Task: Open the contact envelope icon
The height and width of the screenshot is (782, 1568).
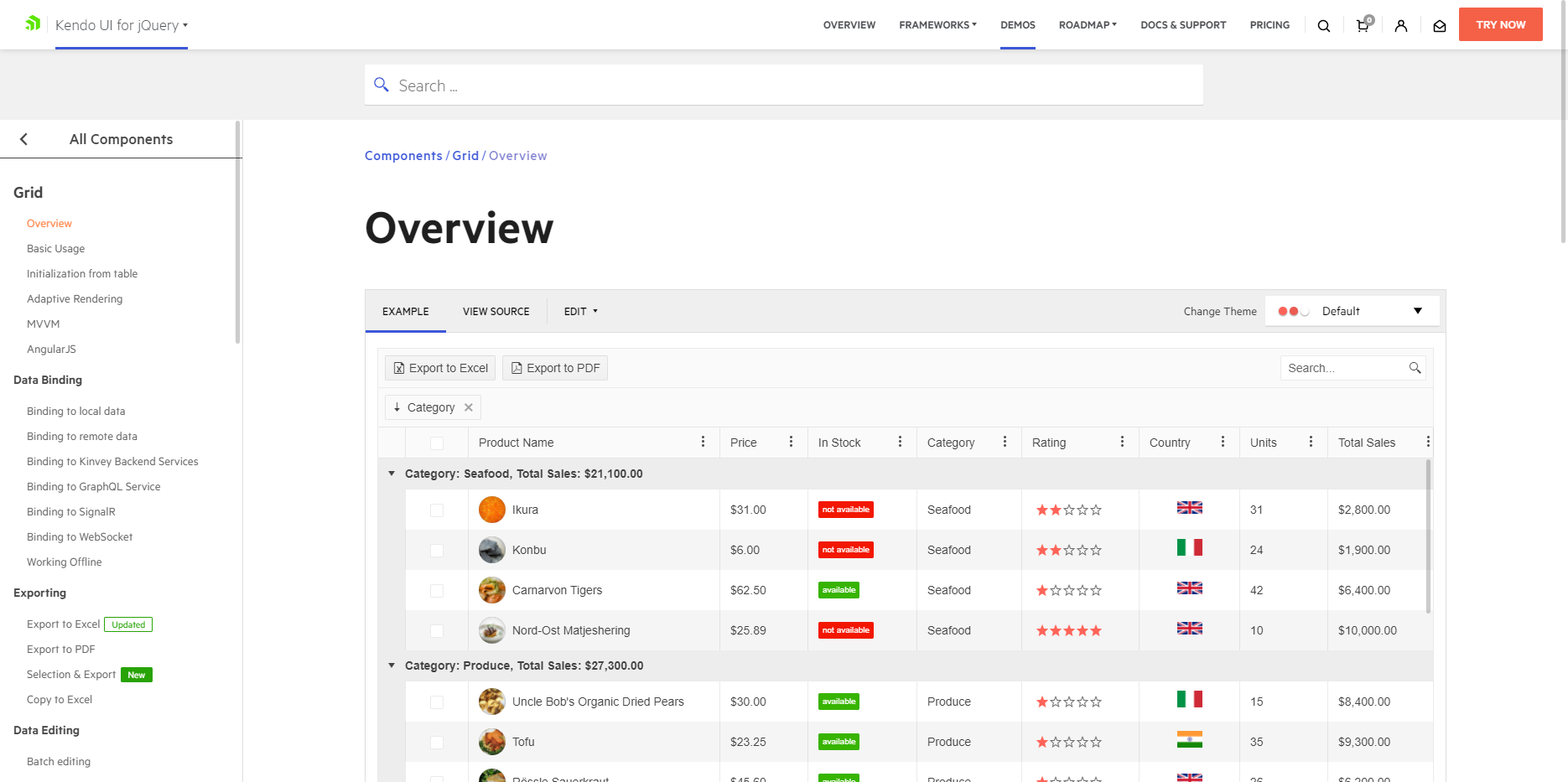Action: [x=1440, y=26]
